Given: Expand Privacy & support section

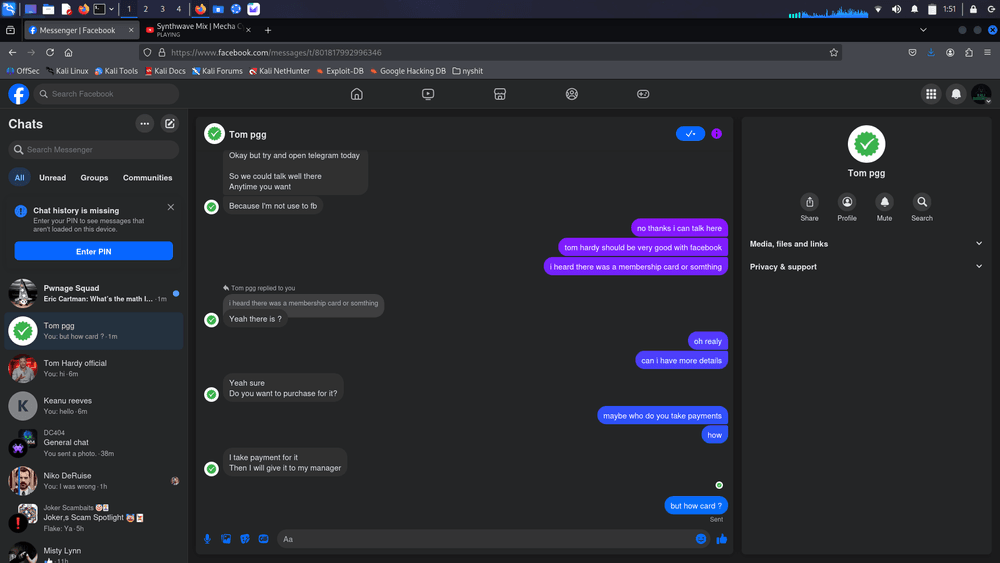Looking at the screenshot, I should (866, 267).
